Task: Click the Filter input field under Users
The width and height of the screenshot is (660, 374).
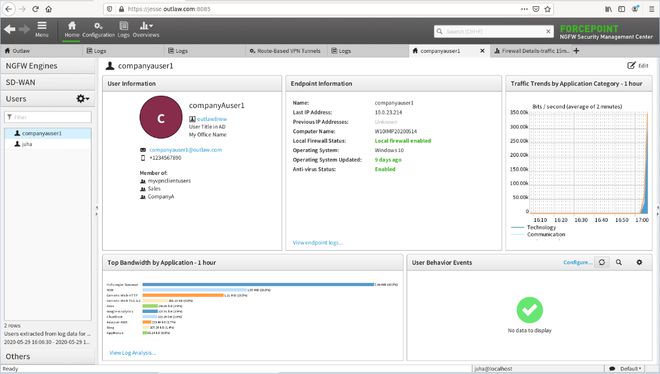Action: (x=48, y=117)
